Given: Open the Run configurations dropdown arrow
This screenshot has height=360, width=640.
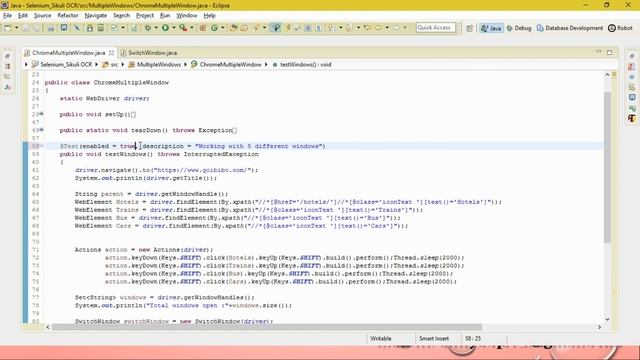Looking at the screenshot, I should click(x=174, y=28).
